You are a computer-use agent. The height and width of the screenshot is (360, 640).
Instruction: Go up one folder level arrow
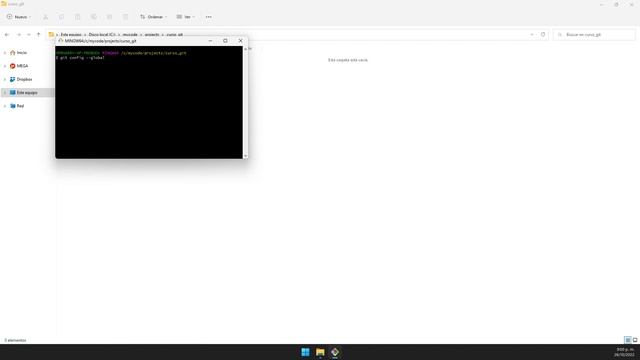click(x=39, y=35)
